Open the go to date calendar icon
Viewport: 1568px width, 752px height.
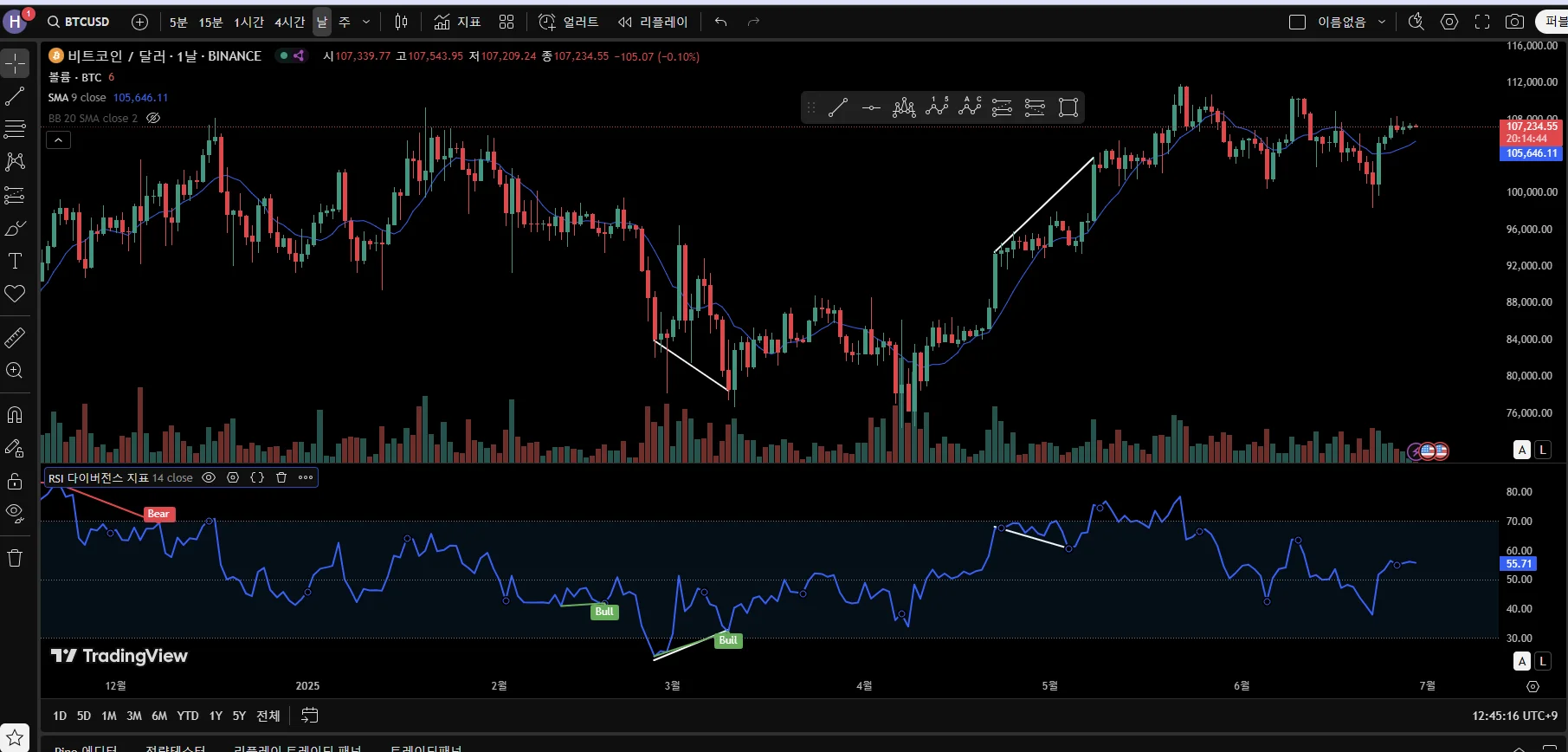(309, 716)
